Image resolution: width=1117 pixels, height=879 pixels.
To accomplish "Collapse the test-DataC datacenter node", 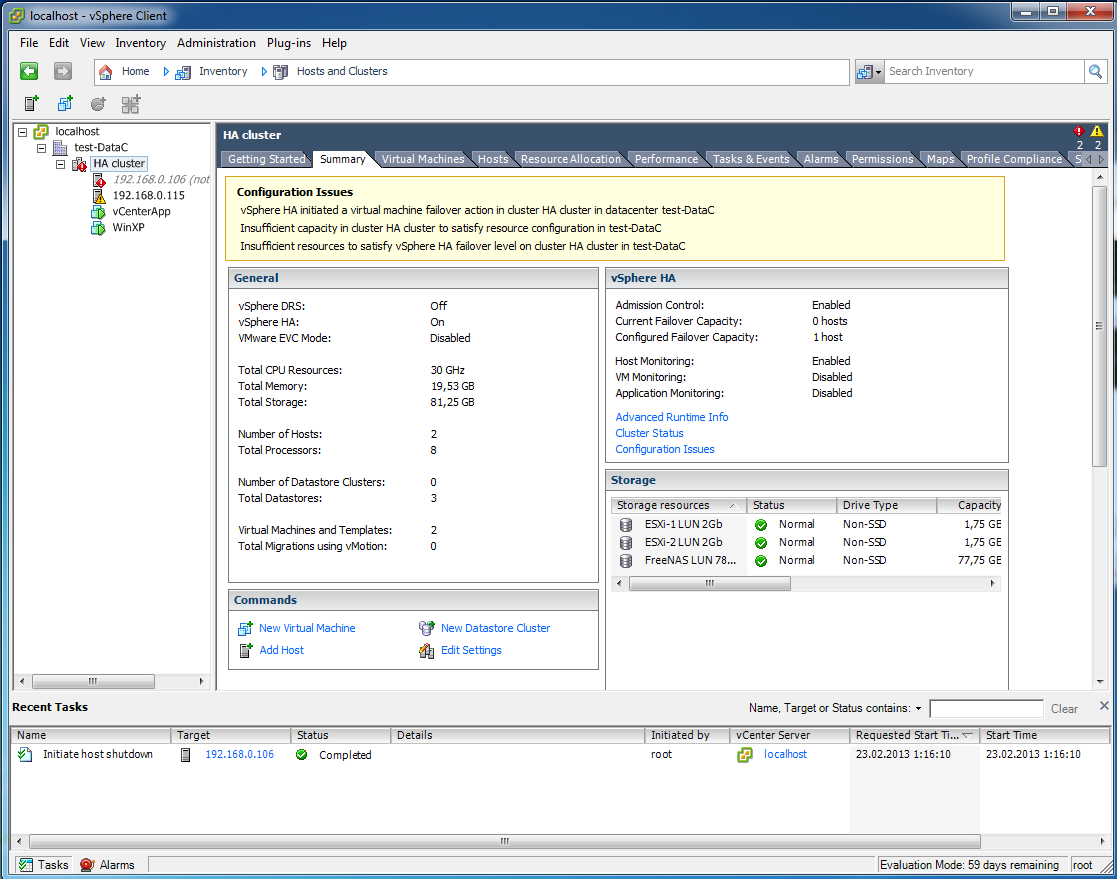I will coord(41,148).
